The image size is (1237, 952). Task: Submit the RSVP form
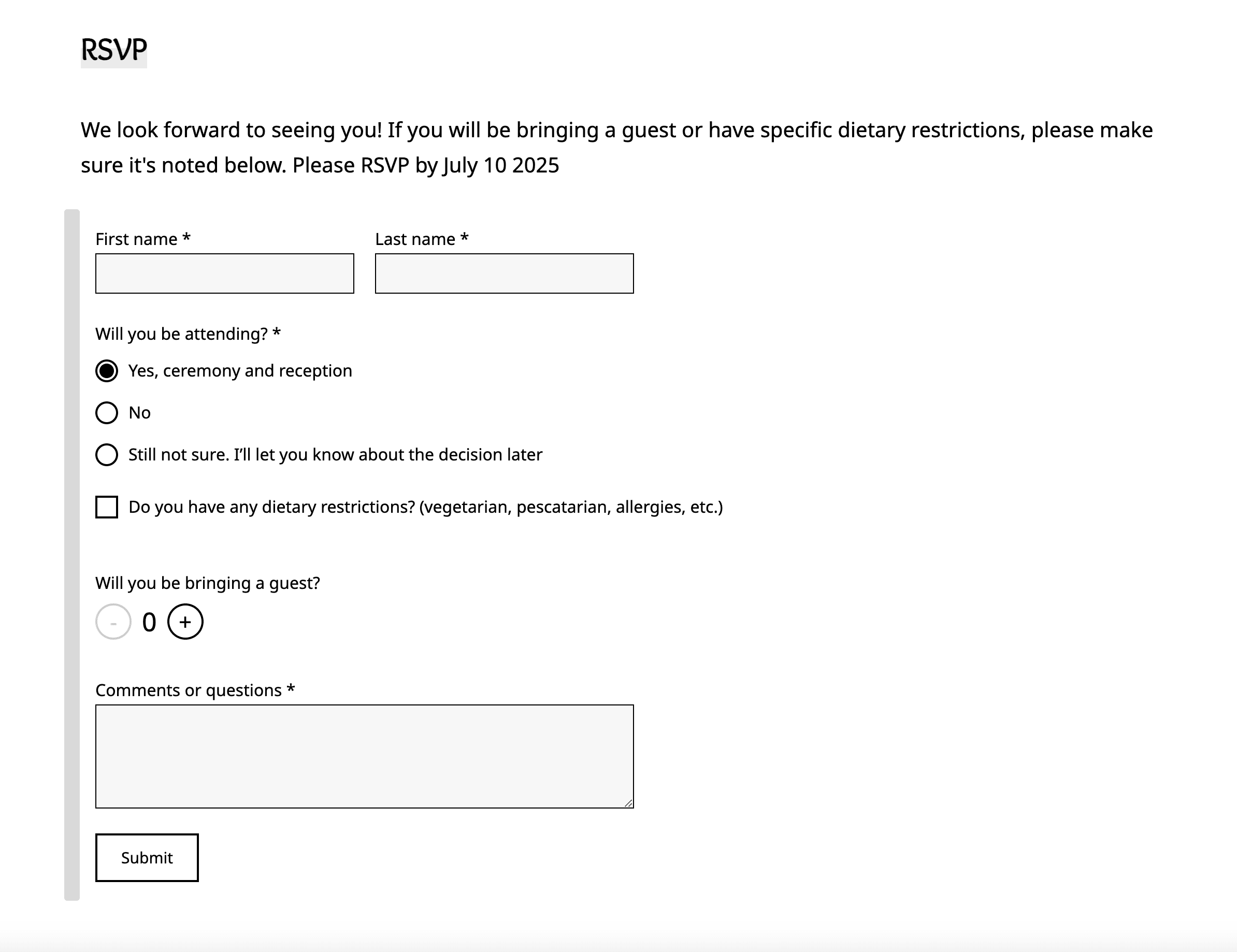coord(147,857)
